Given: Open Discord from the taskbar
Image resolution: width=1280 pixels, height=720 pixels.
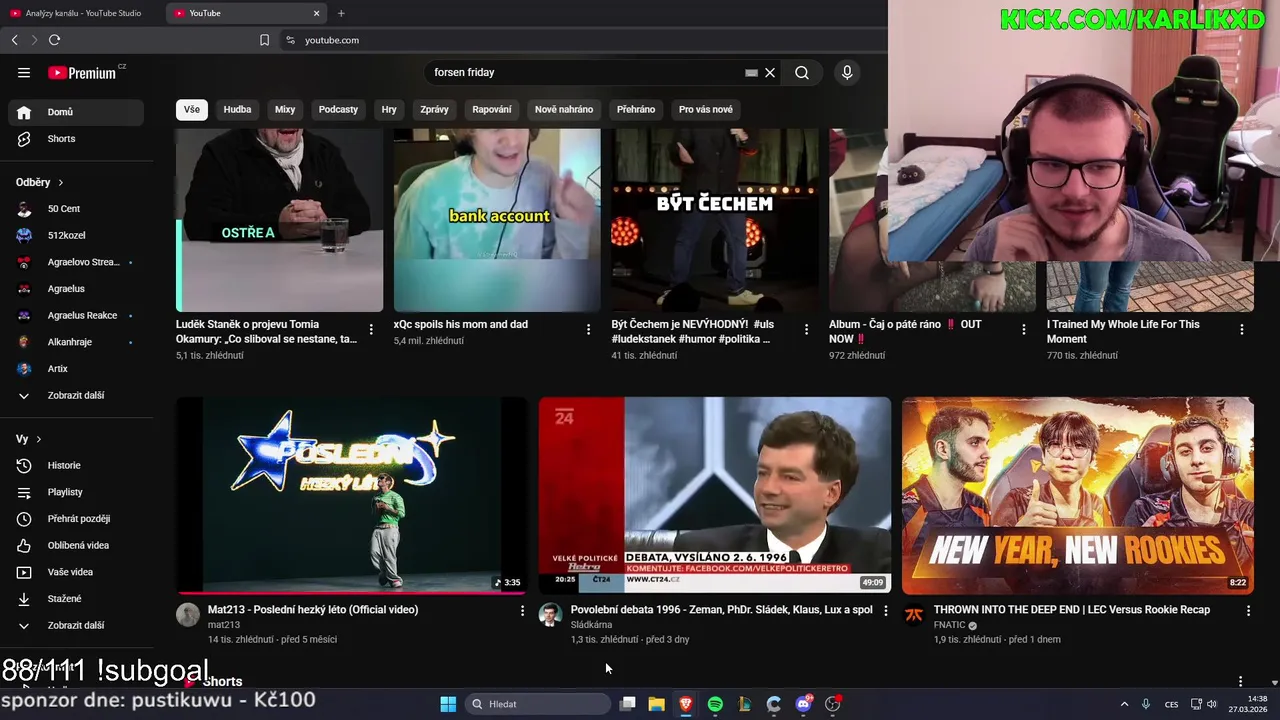Looking at the screenshot, I should click(803, 704).
